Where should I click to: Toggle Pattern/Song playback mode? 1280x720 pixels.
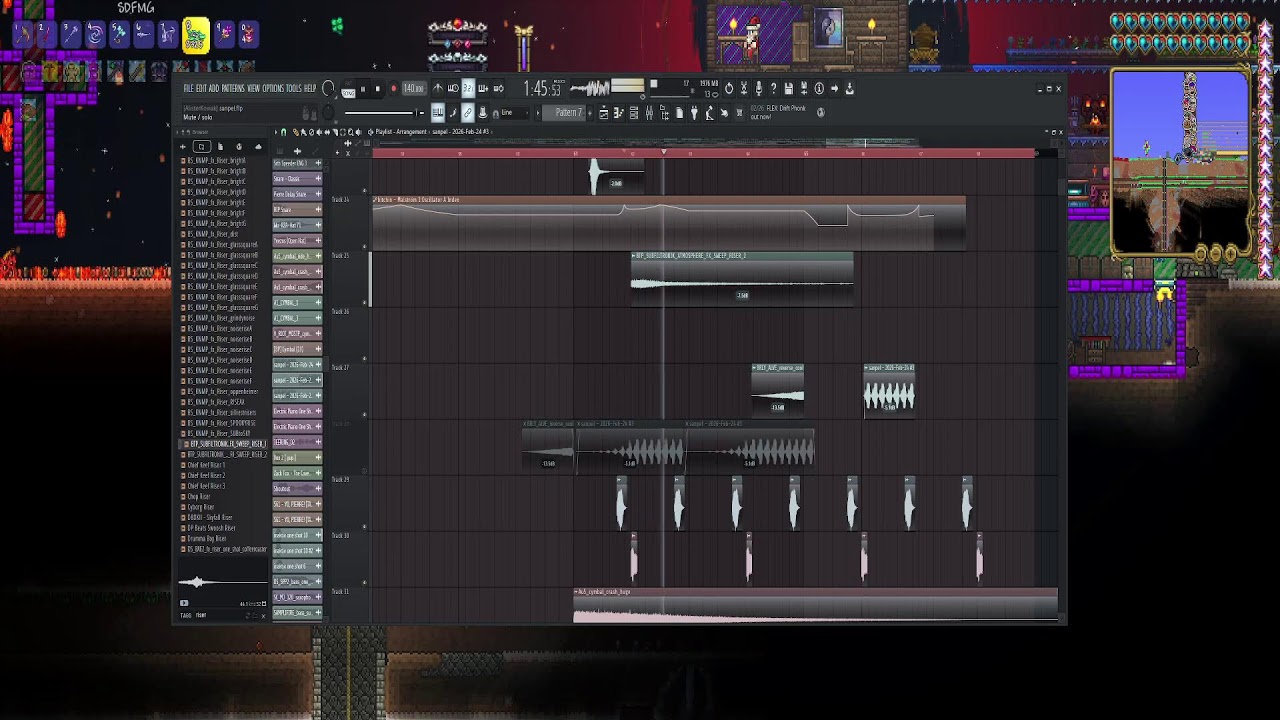pos(348,91)
